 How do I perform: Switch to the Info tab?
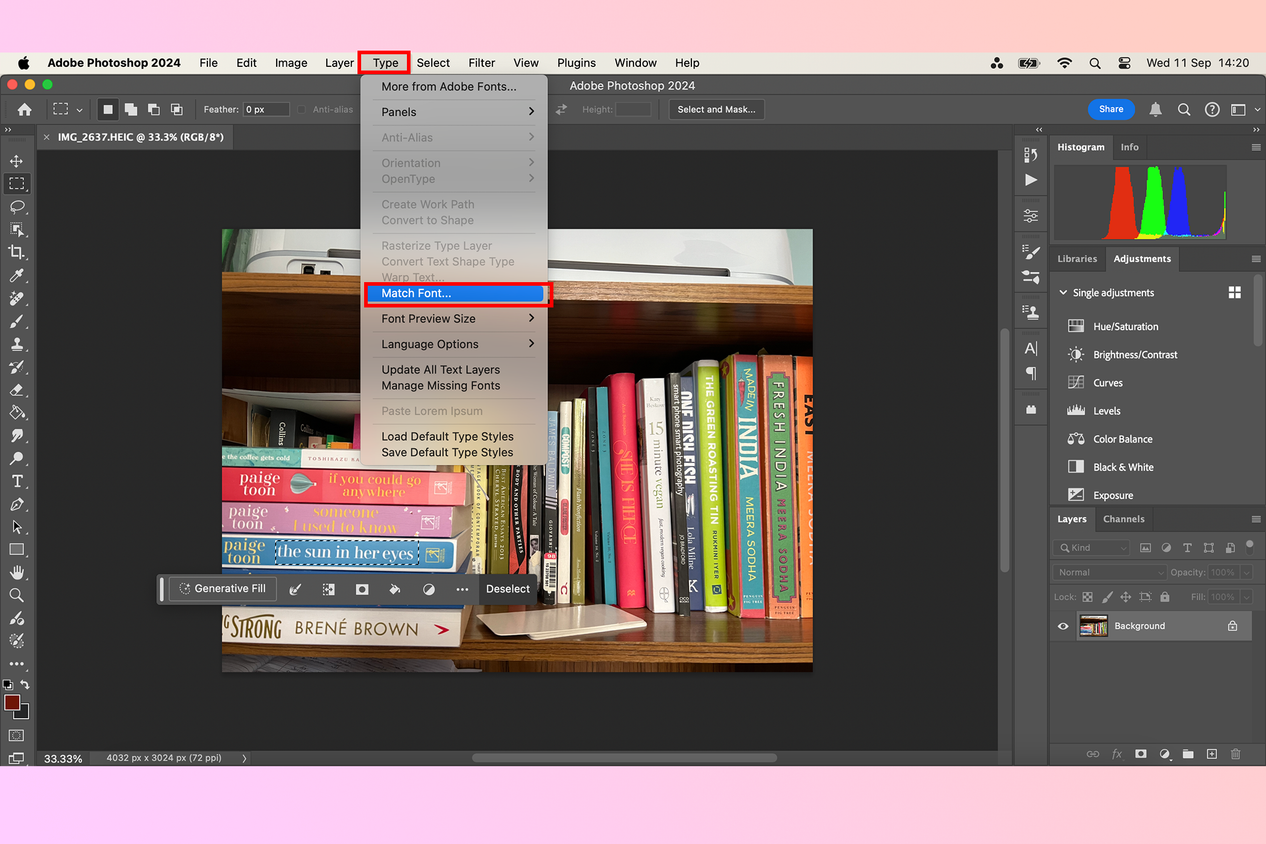pos(1129,147)
